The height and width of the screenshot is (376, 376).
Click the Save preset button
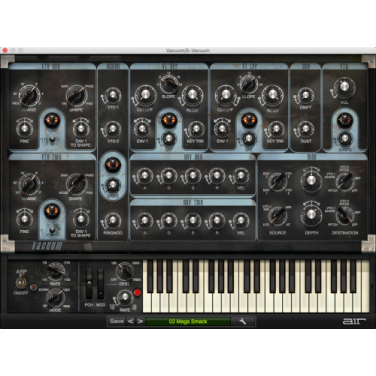pyautogui.click(x=117, y=321)
